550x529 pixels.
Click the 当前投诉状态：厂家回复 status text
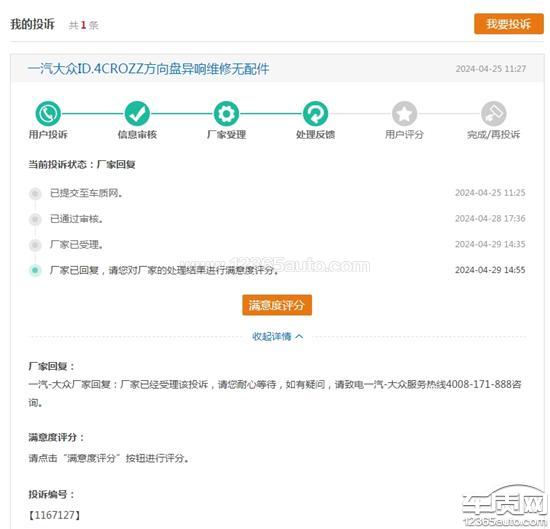pyautogui.click(x=82, y=164)
